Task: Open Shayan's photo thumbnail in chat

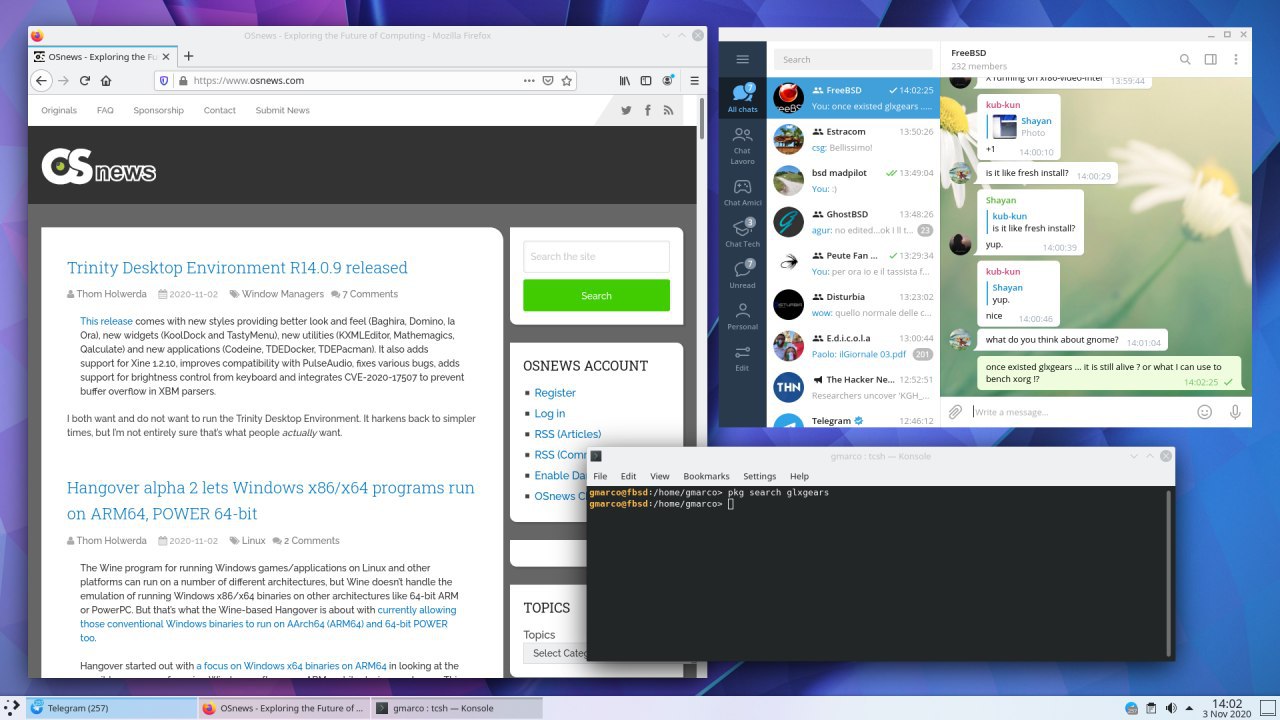Action: 1004,126
